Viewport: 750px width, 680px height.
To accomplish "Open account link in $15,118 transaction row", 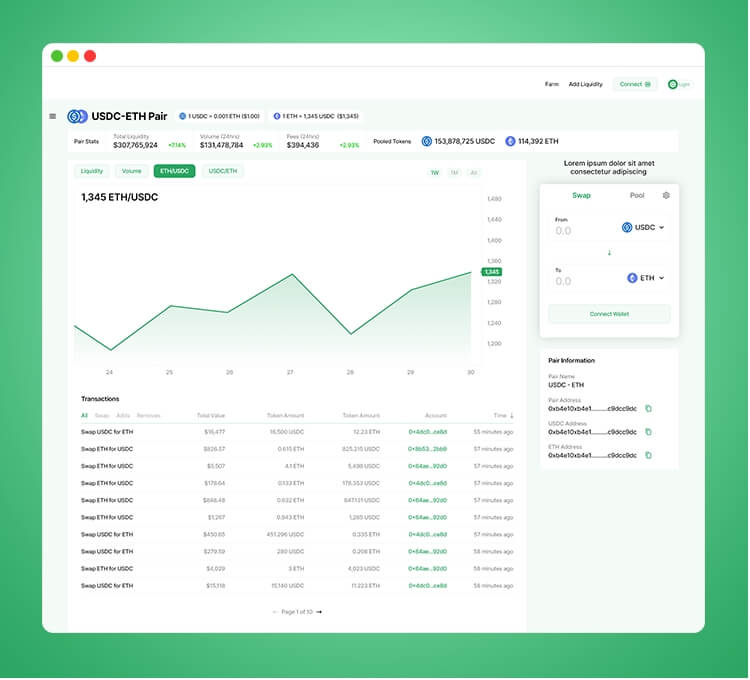I will (428, 587).
